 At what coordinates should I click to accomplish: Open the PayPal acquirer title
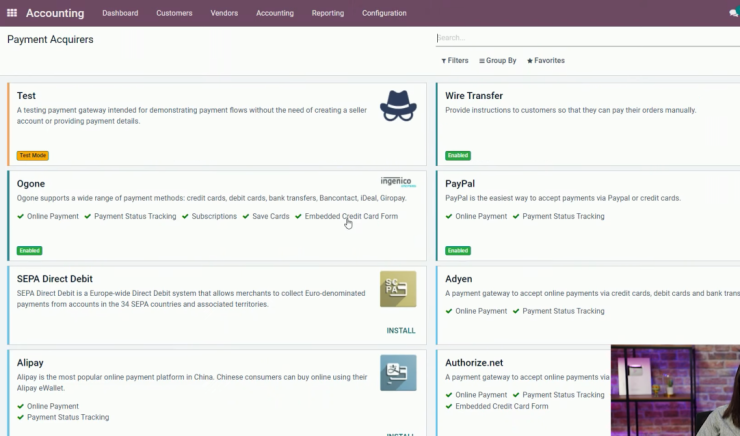pyautogui.click(x=460, y=184)
